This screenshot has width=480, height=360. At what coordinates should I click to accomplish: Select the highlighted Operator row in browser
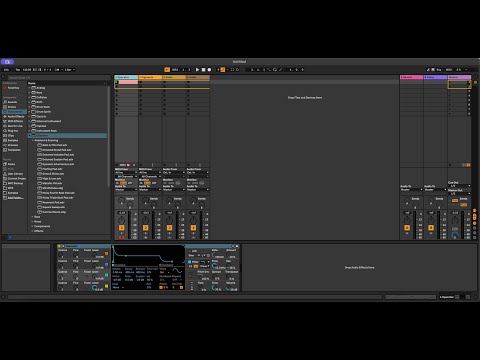point(67,136)
